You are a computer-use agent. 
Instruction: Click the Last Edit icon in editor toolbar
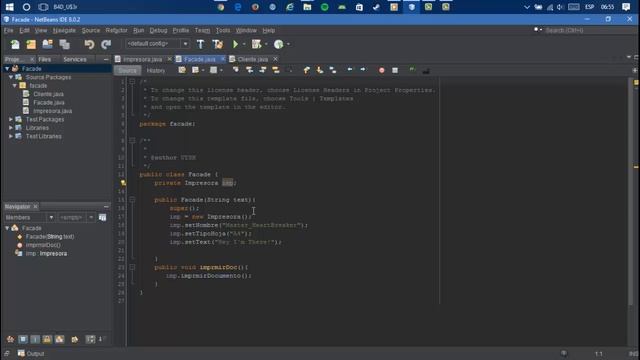182,70
